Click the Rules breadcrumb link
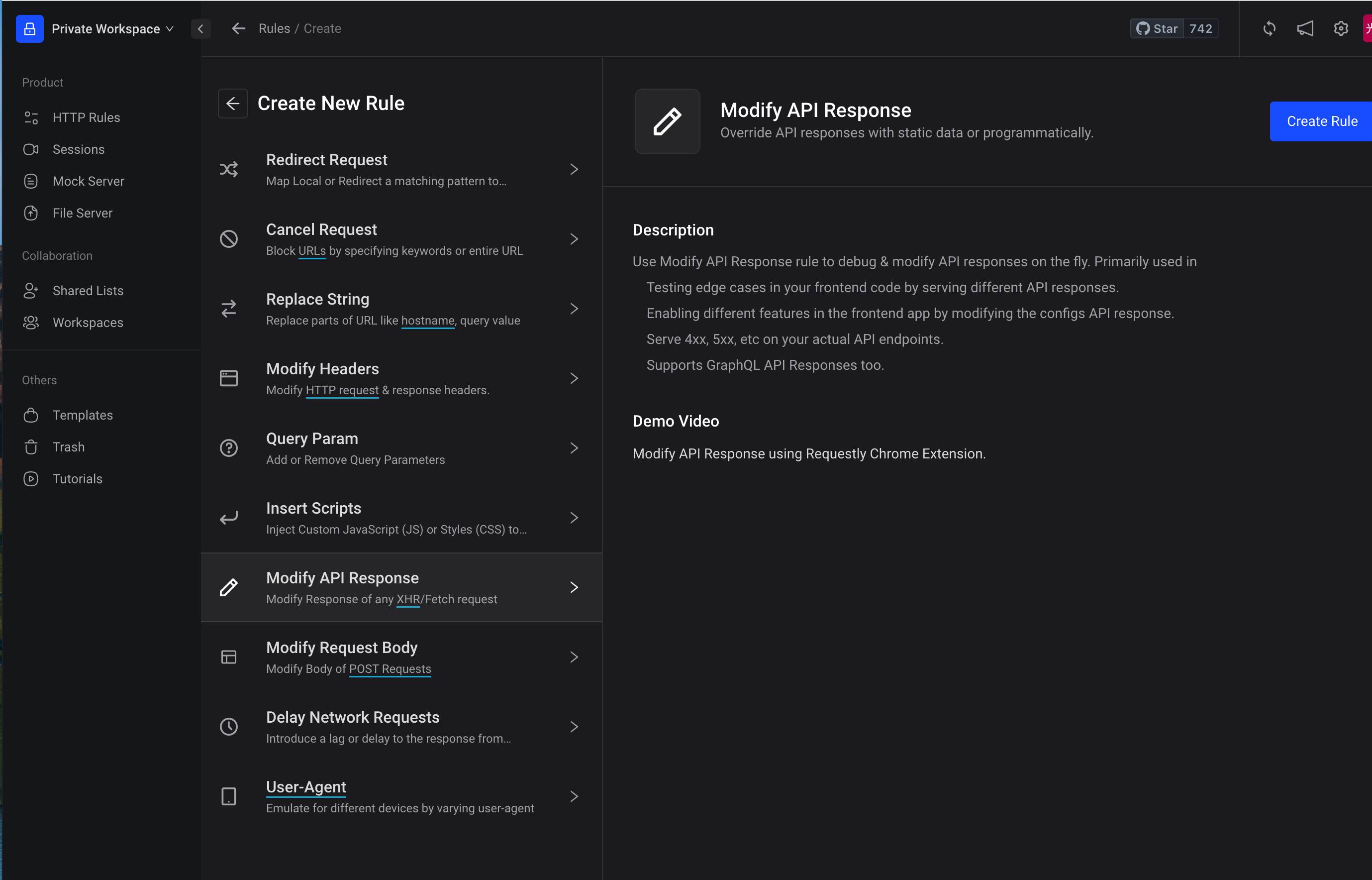This screenshot has width=1372, height=880. 274,28
